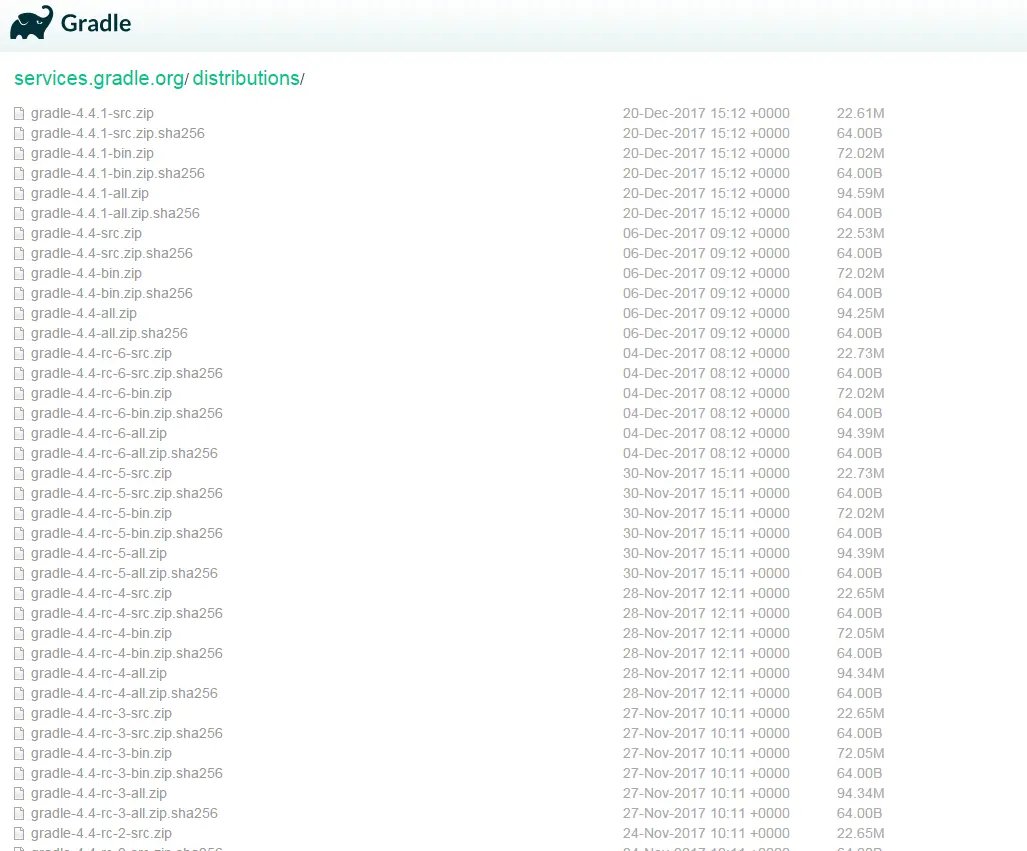Open the services.gradle.org breadcrumb link

[99, 78]
